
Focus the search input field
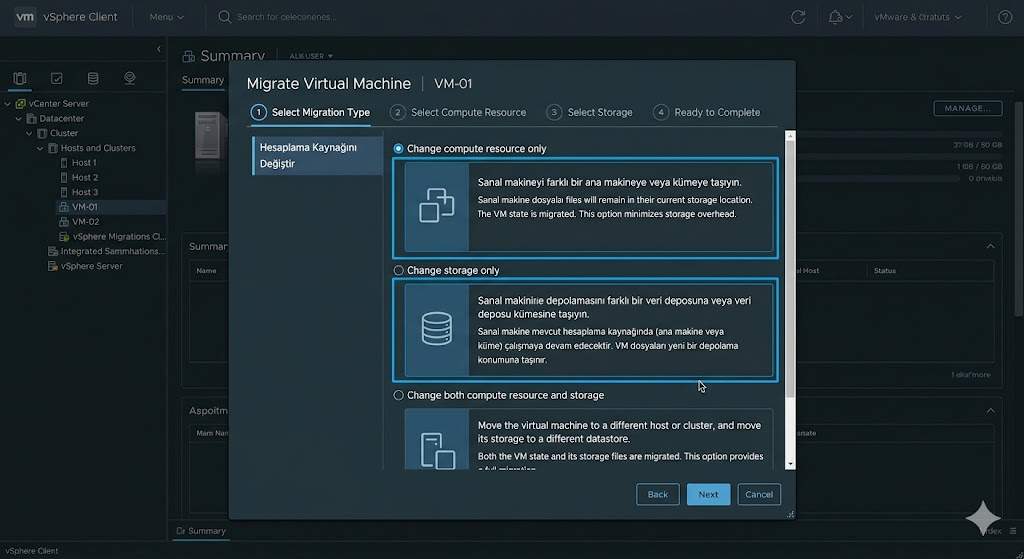coord(287,17)
